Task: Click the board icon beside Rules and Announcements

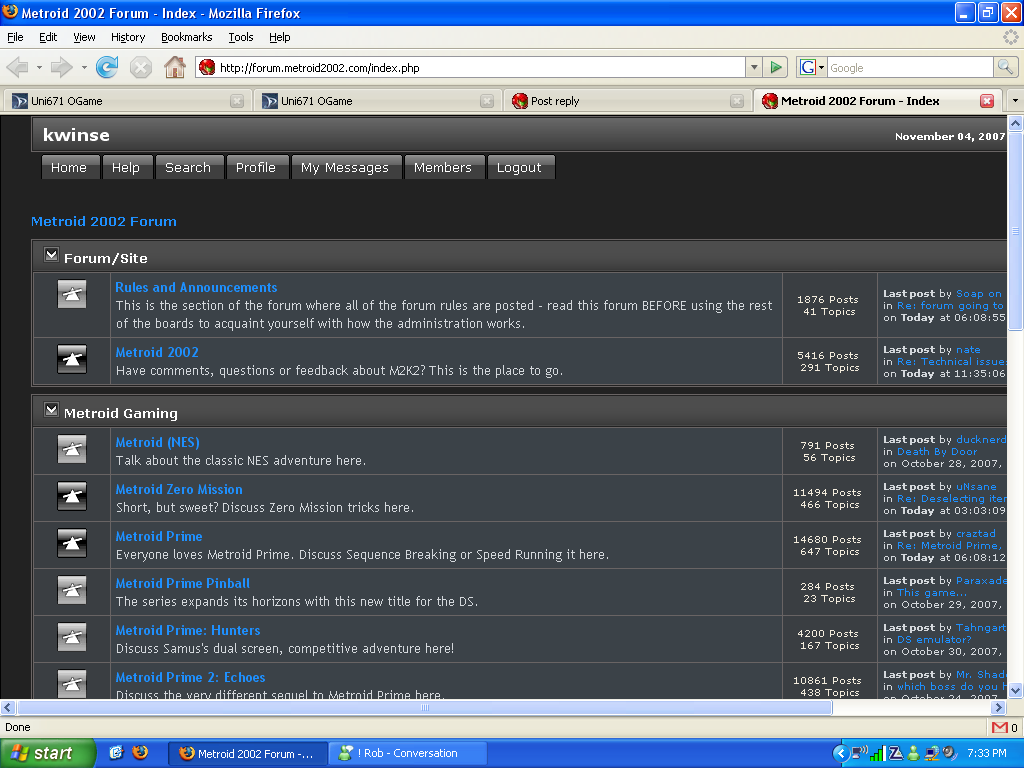Action: (x=71, y=294)
